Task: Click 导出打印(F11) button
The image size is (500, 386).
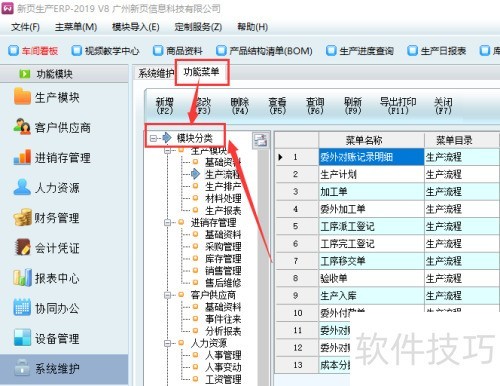Action: (398, 106)
